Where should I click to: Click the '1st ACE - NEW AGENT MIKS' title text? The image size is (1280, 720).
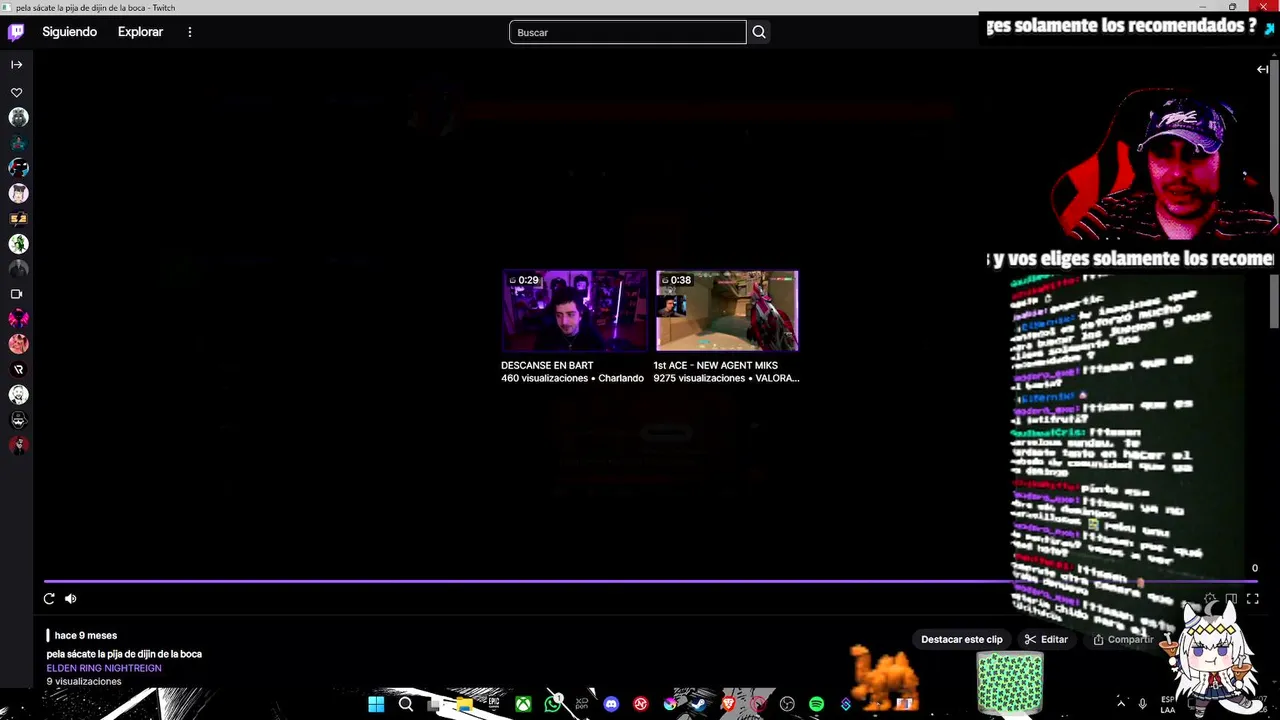tap(715, 365)
